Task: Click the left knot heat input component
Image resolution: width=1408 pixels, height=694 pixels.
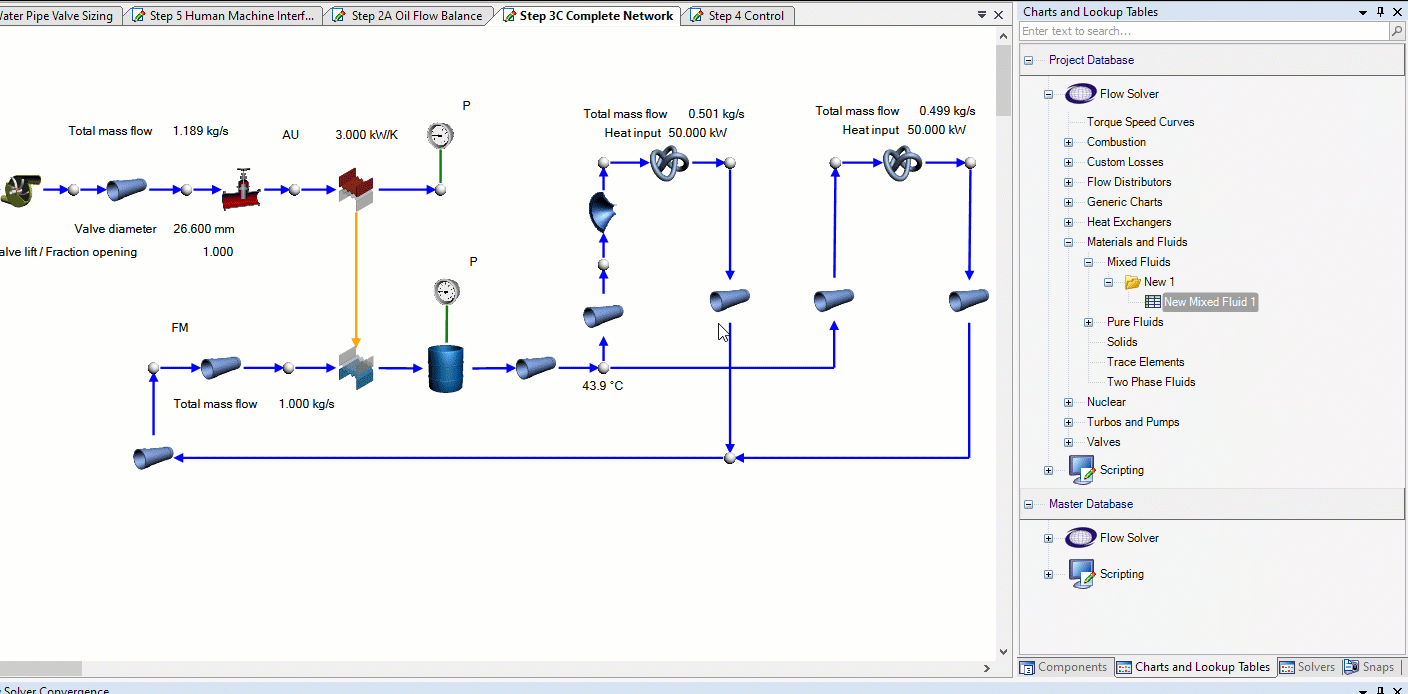Action: 668,162
